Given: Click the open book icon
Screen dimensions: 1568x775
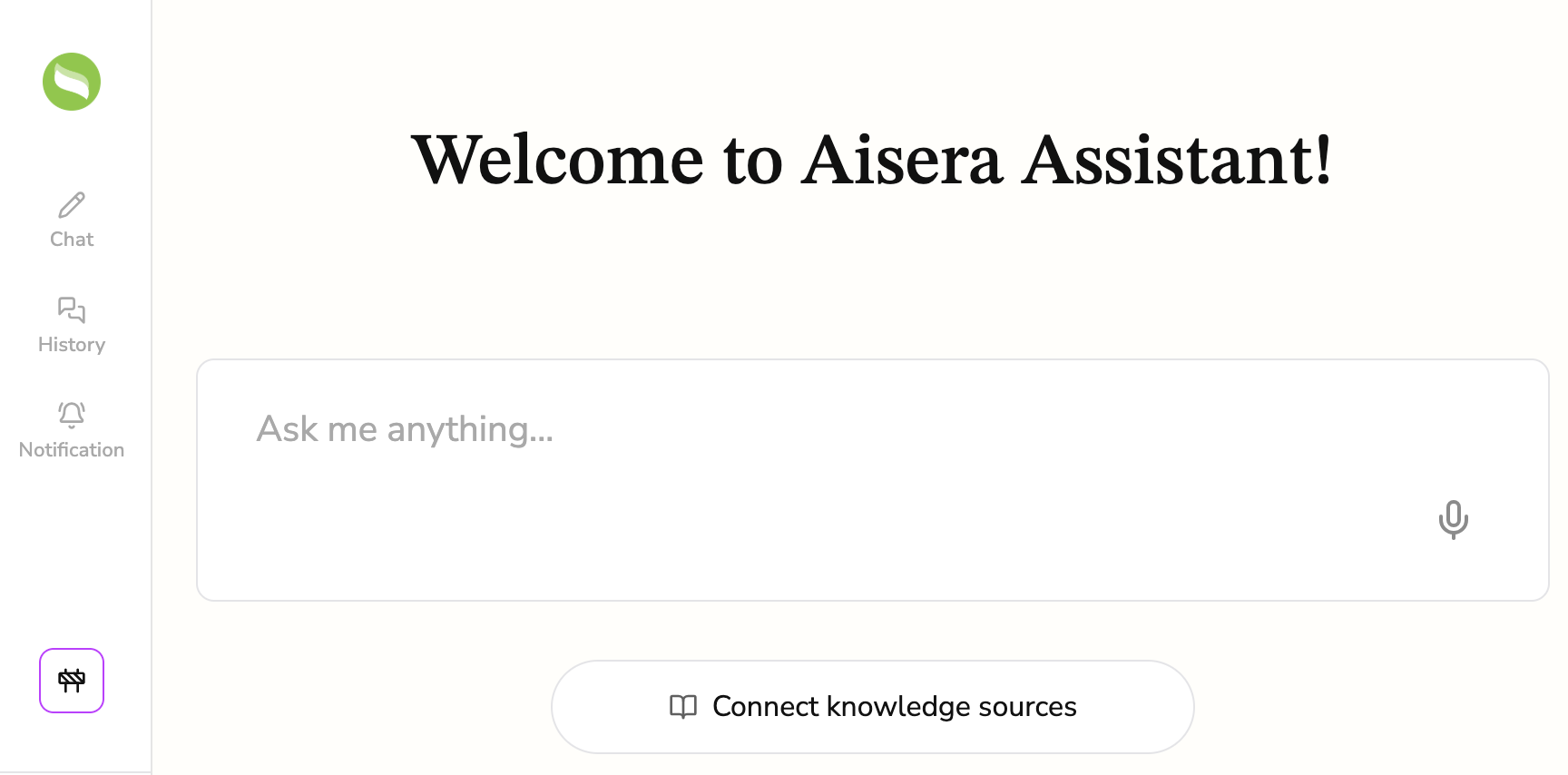Looking at the screenshot, I should (x=683, y=707).
